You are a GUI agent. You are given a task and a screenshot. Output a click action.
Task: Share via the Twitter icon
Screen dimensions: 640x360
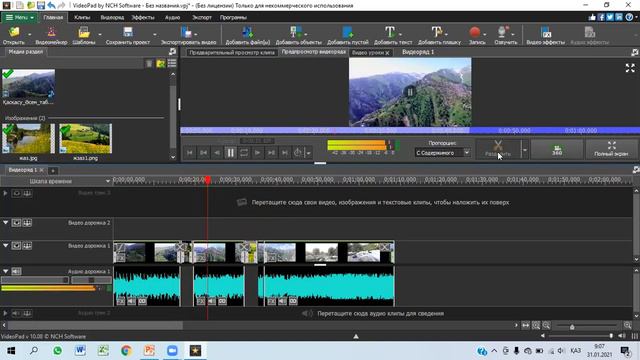click(610, 17)
